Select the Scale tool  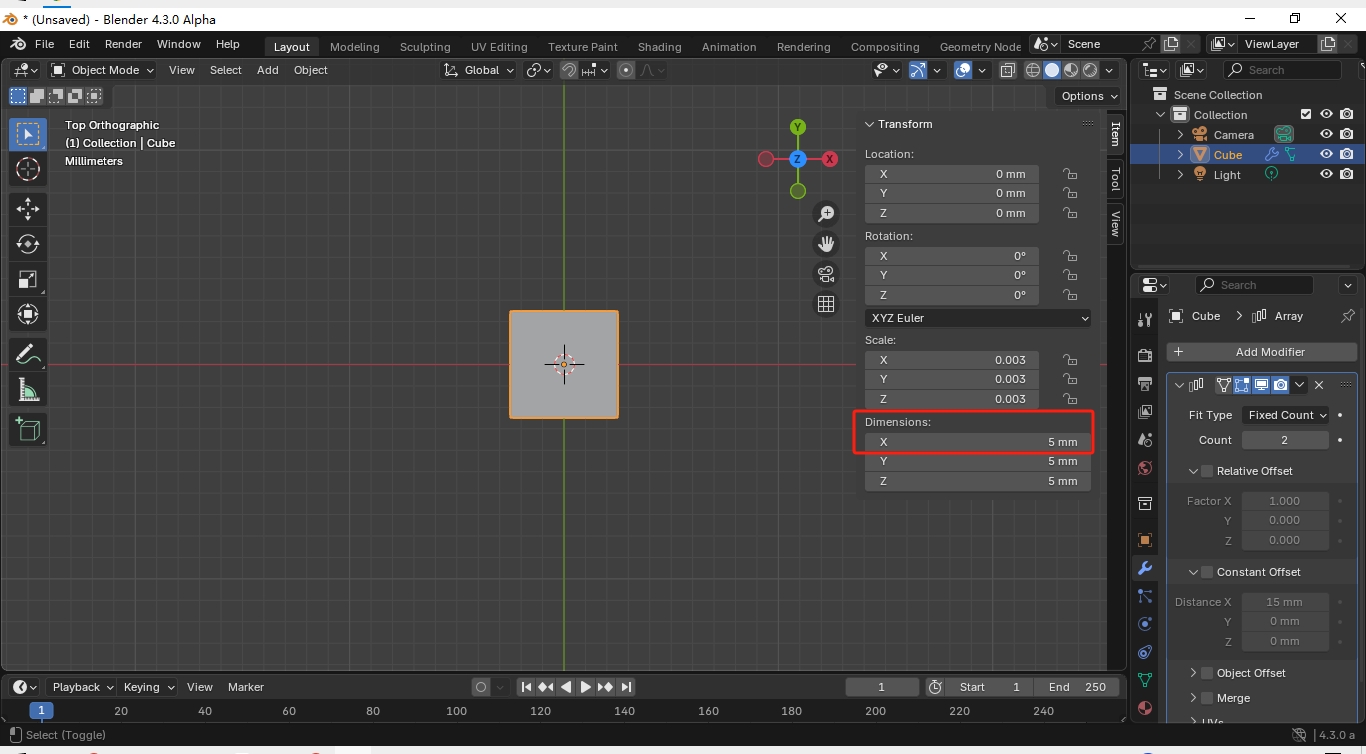pyautogui.click(x=28, y=279)
